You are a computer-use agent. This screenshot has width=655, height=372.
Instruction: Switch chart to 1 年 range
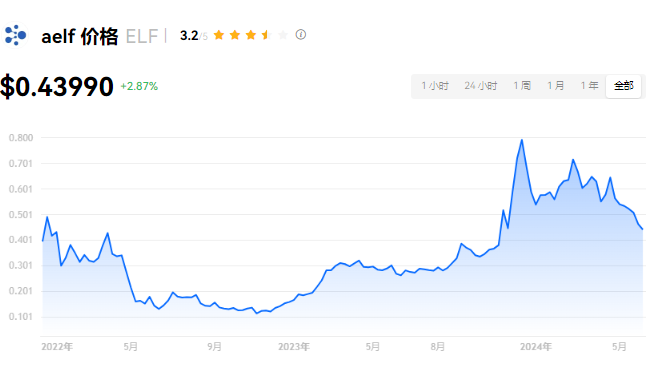[x=589, y=86]
